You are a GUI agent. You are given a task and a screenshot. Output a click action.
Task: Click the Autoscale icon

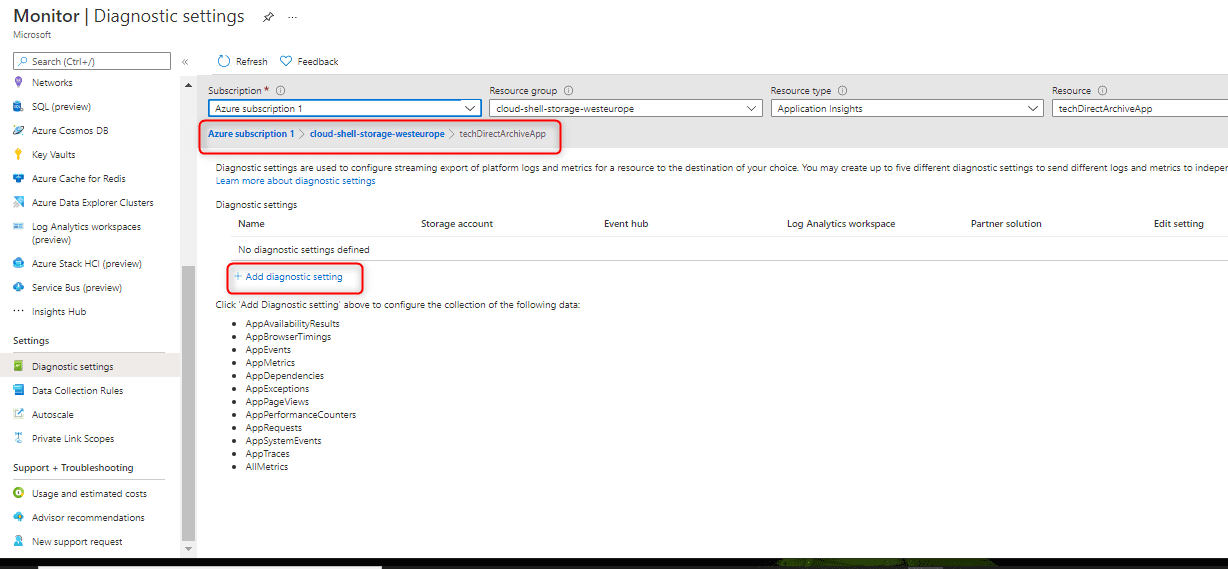click(x=18, y=414)
